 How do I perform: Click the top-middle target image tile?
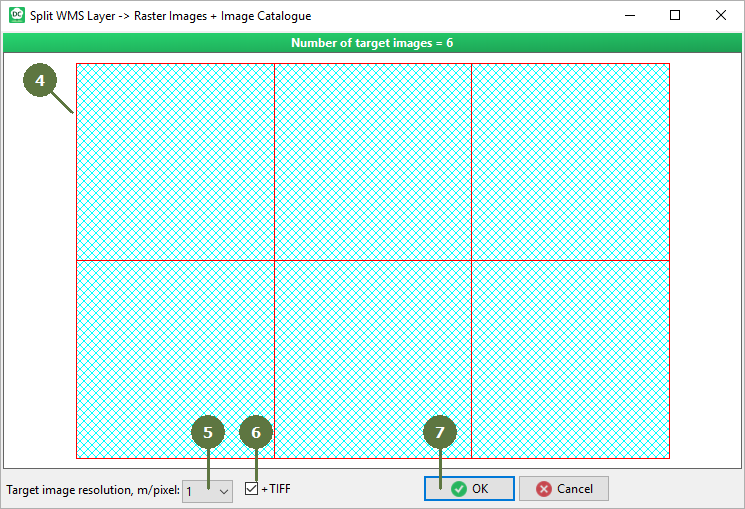372,162
